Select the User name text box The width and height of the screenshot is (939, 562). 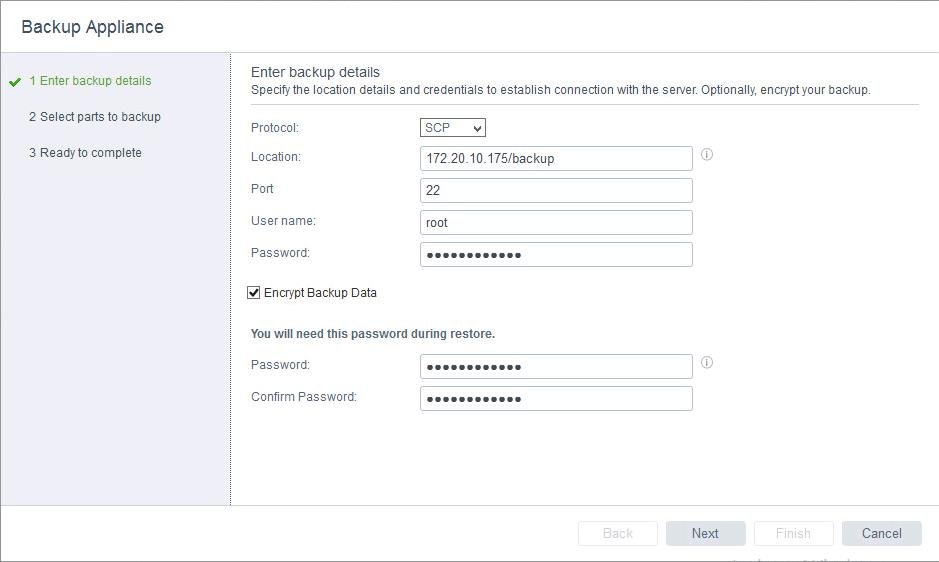pos(556,223)
